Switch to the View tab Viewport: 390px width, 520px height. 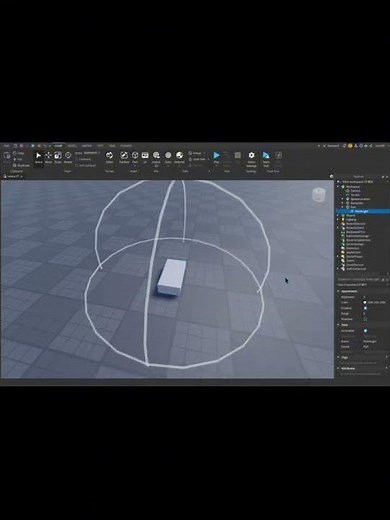coord(112,146)
